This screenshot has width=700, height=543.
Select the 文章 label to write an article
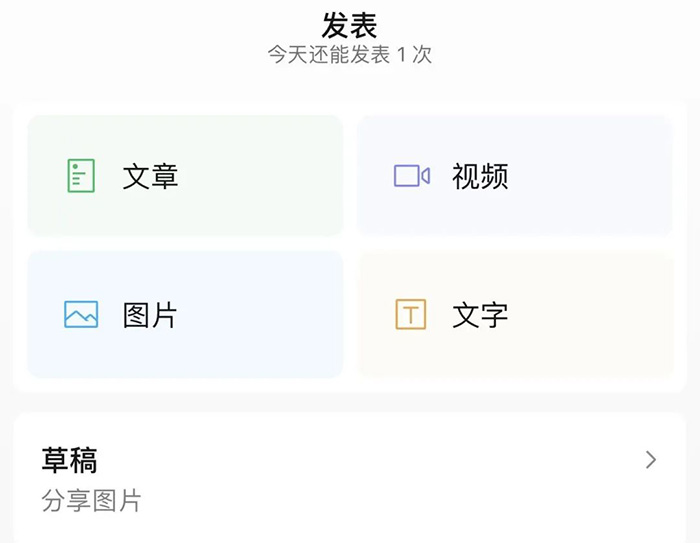pos(150,177)
